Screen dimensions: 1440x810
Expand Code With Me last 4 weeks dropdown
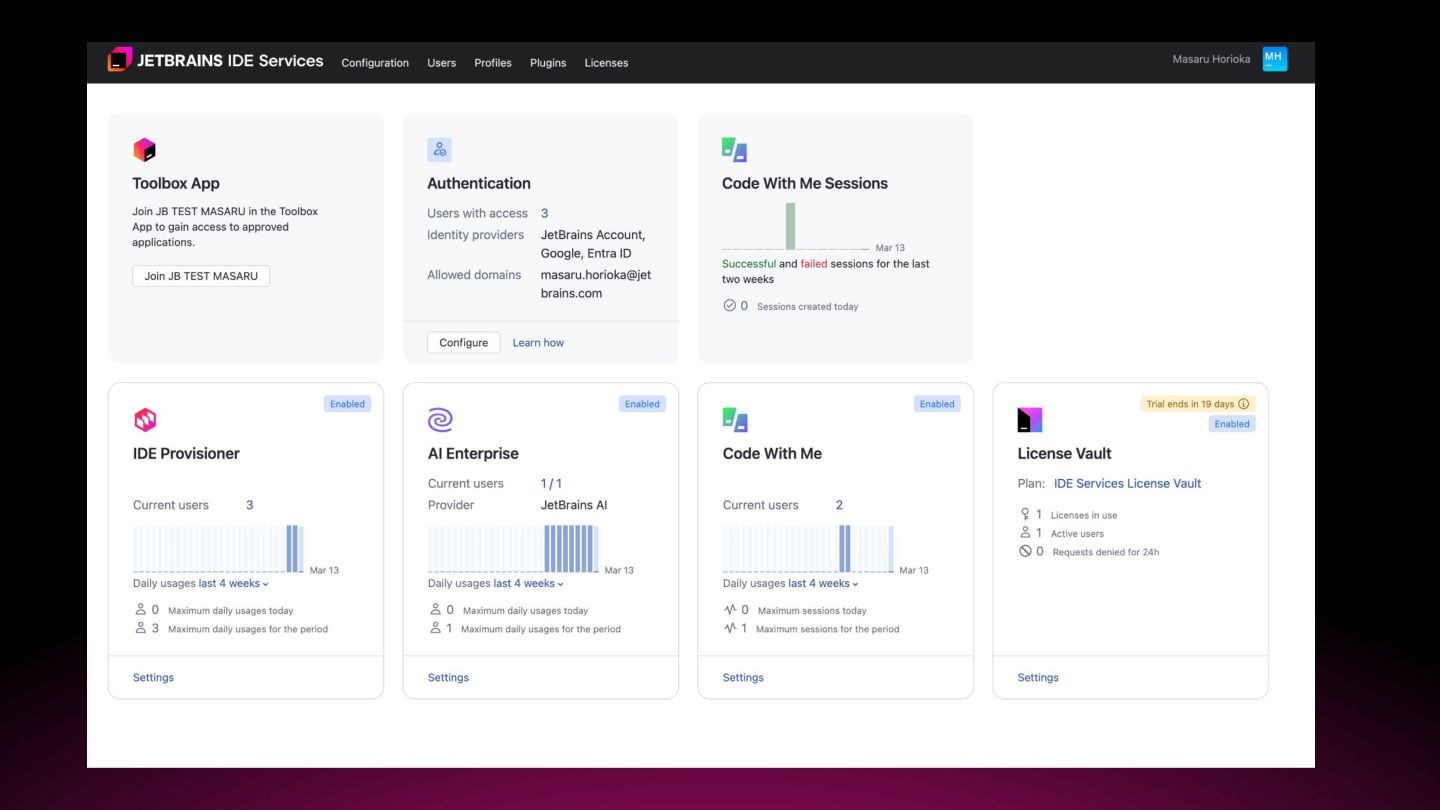pos(824,583)
